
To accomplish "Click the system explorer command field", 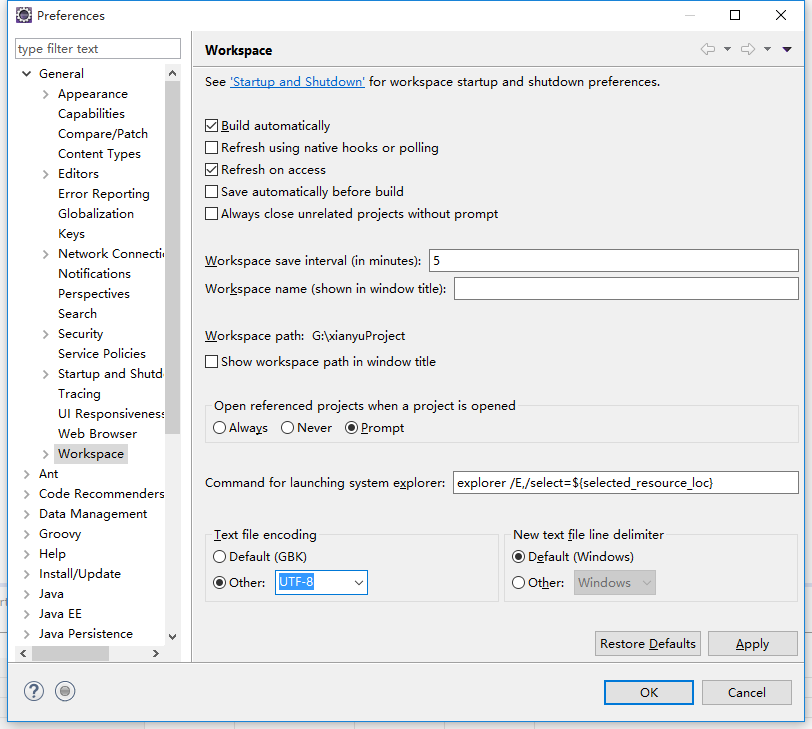I will point(626,483).
